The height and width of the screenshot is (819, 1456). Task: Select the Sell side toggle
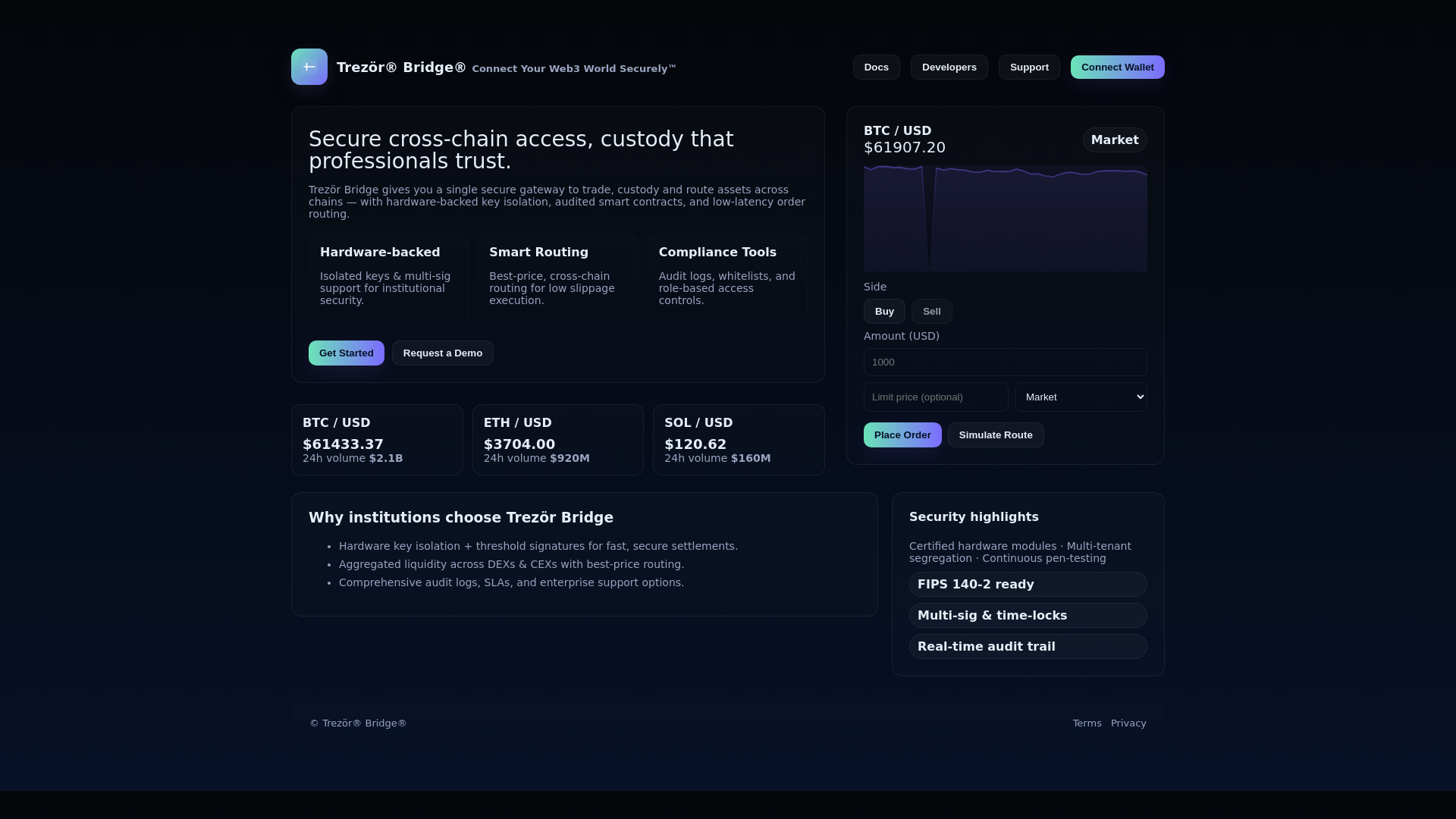931,312
